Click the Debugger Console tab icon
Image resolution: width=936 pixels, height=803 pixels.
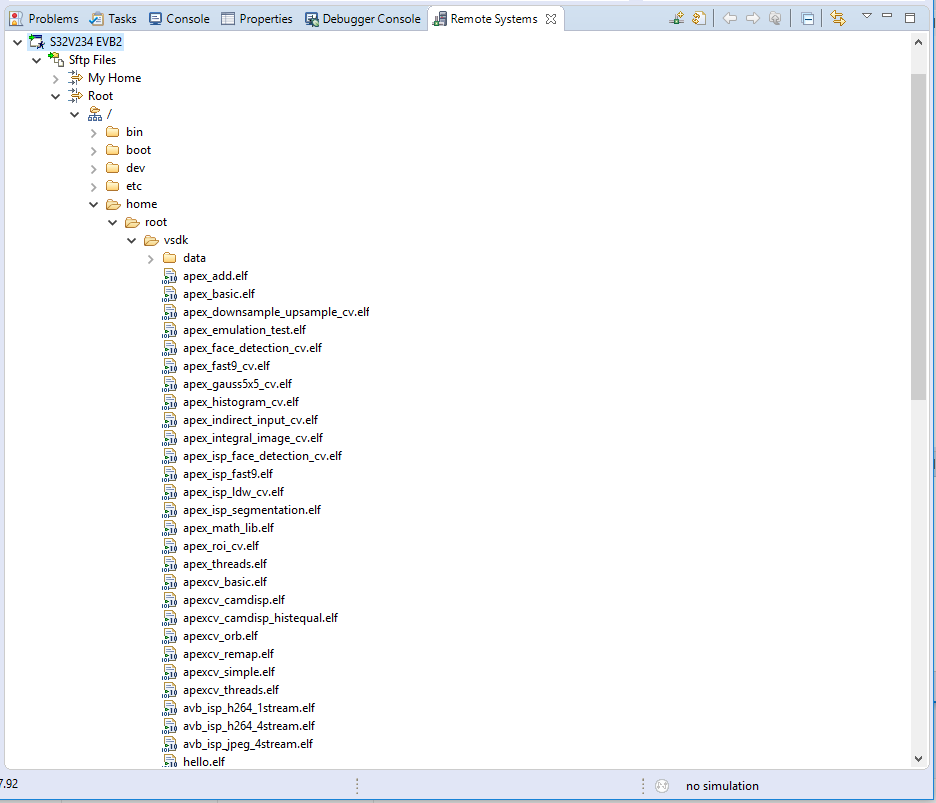312,19
